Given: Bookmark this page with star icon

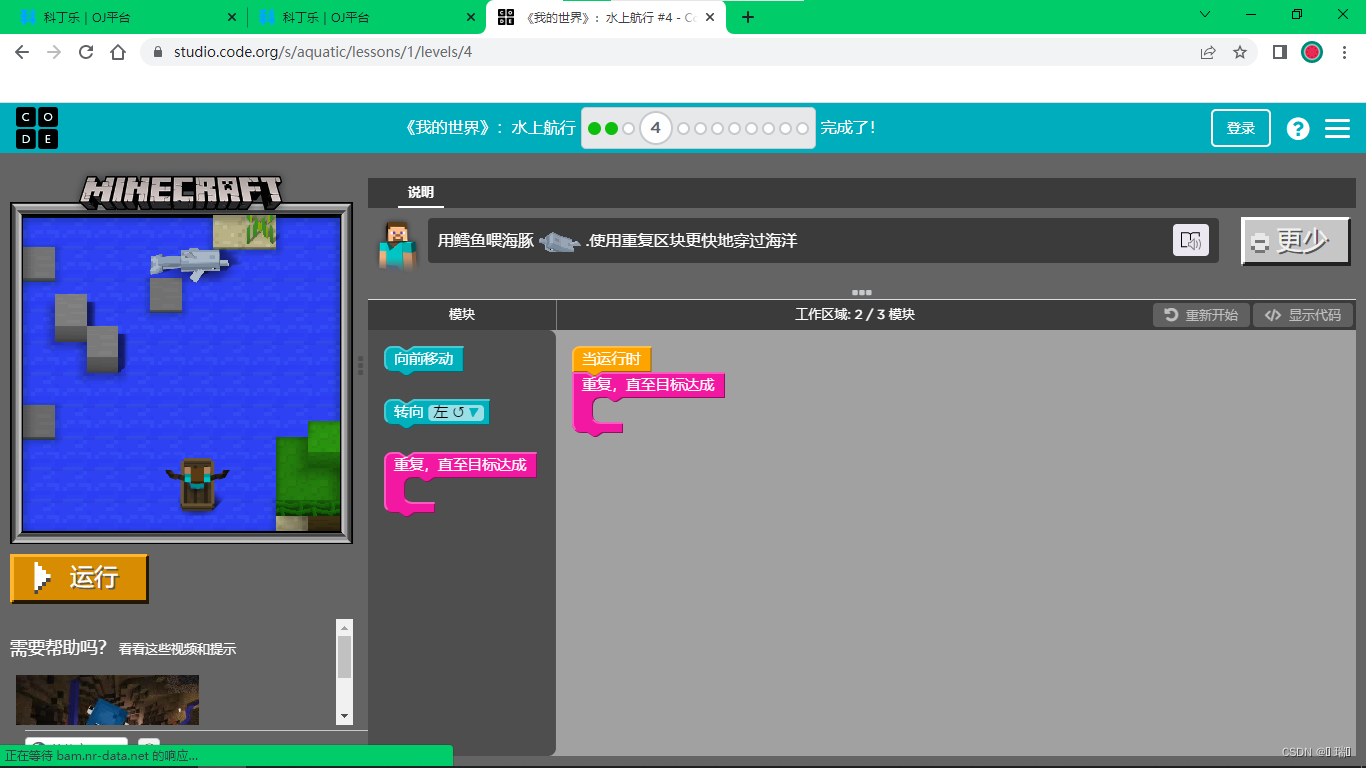Looking at the screenshot, I should [1240, 52].
